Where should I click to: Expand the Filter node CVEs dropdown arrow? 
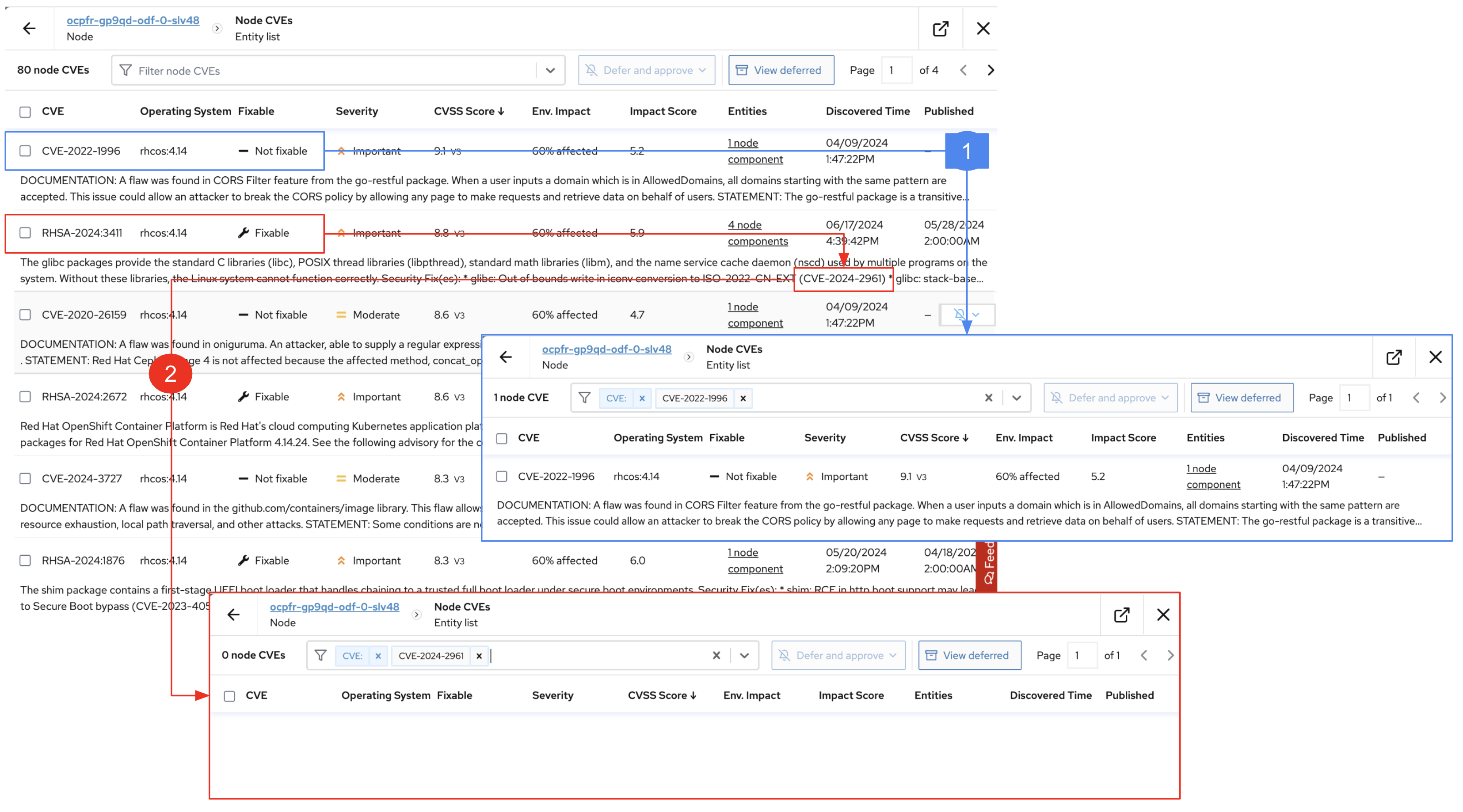pyautogui.click(x=550, y=70)
